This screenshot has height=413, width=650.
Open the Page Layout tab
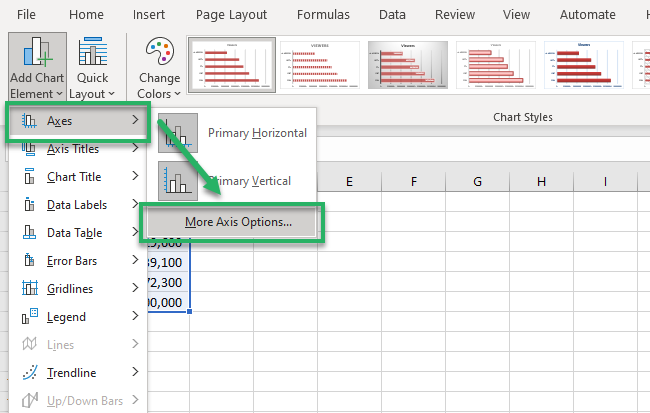233,15
